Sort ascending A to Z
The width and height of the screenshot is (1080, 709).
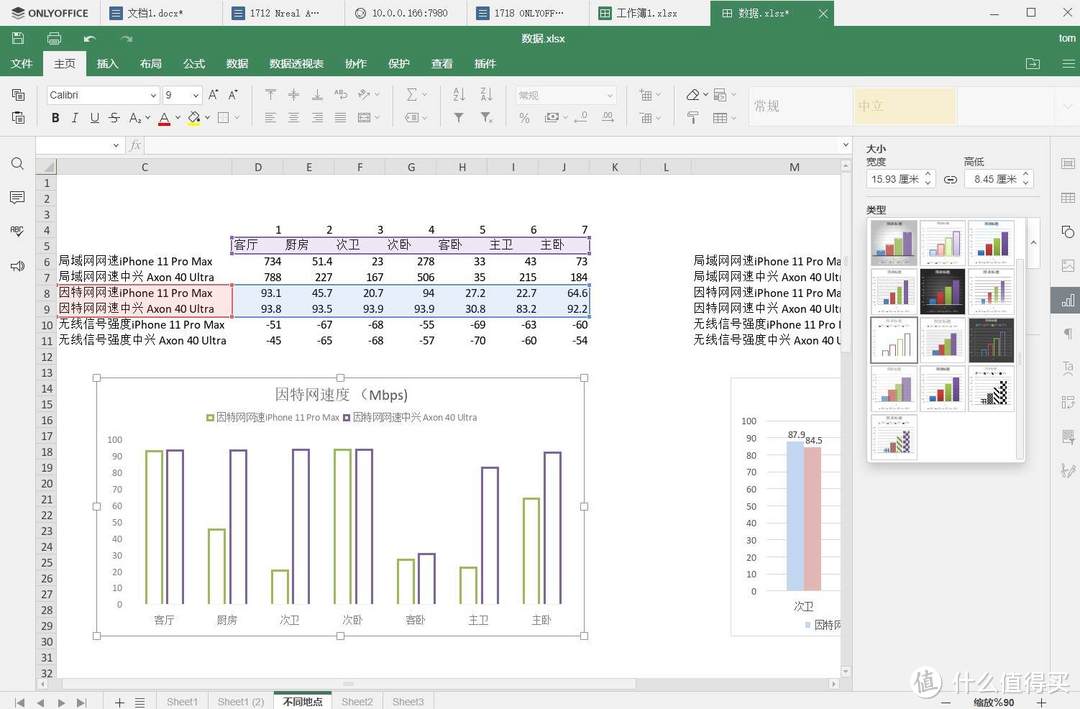click(459, 94)
